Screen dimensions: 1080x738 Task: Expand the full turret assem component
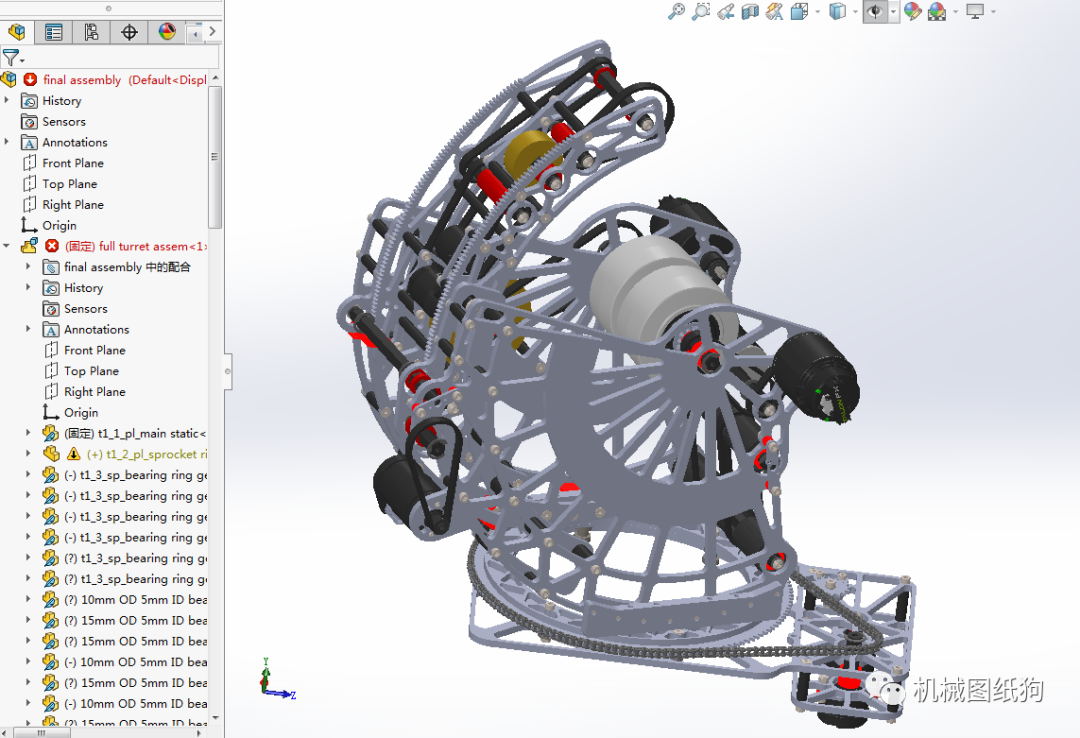click(x=7, y=246)
